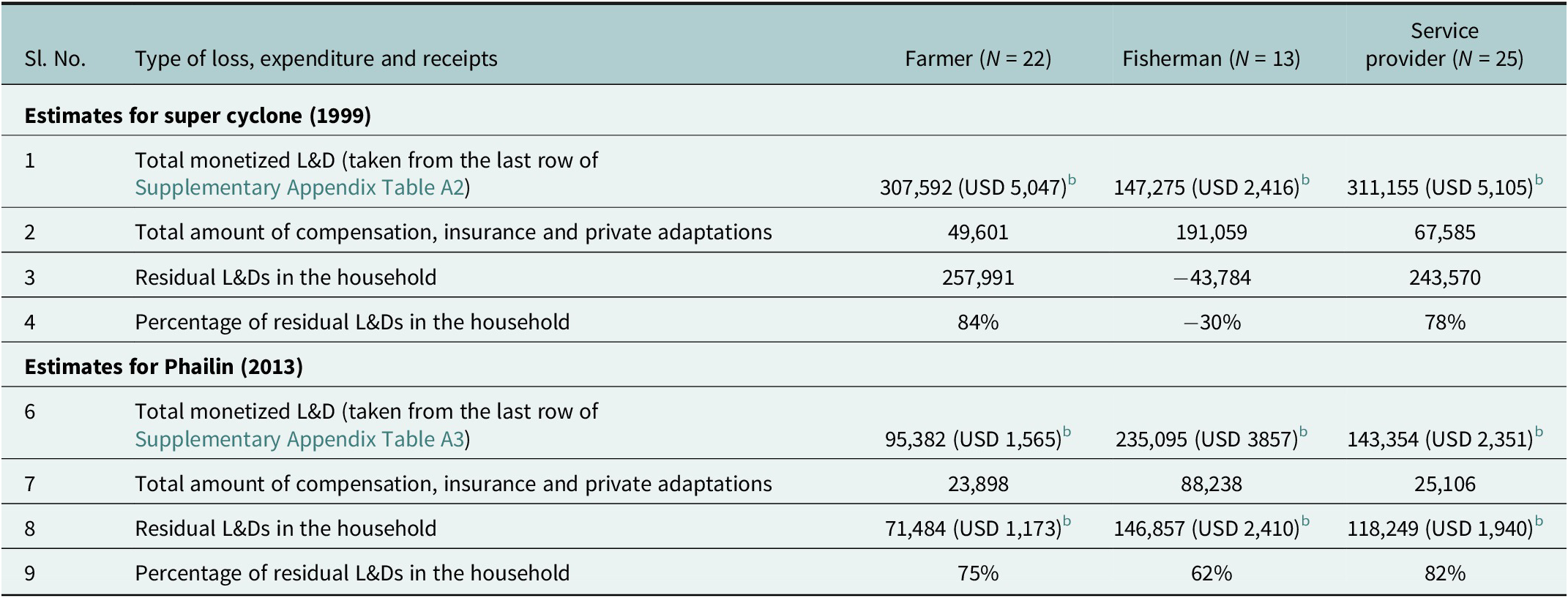
Task: Click the Estimates for Phailin (2013) heading
Action: (x=163, y=367)
